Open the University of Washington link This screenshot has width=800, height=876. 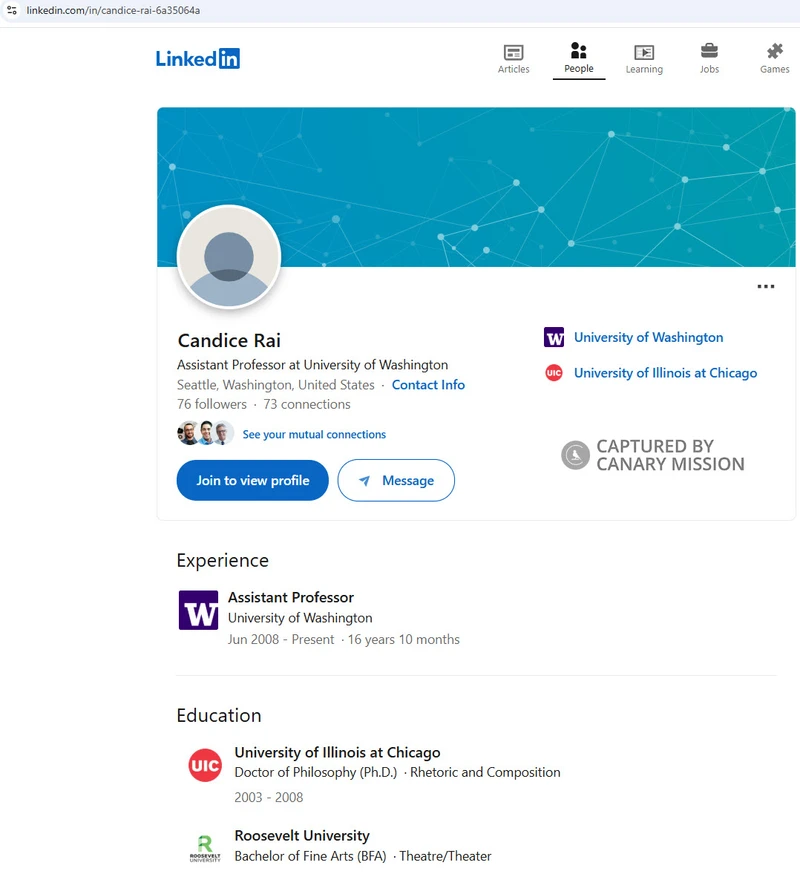[x=649, y=337]
